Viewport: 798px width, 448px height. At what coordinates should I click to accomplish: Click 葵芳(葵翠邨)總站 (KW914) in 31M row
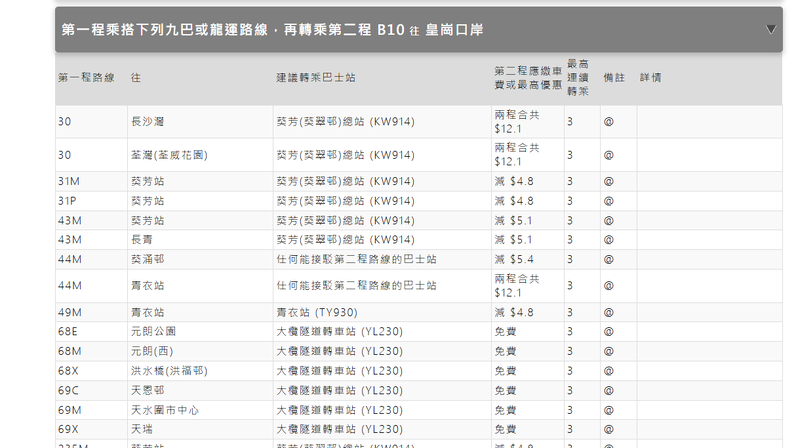click(346, 181)
